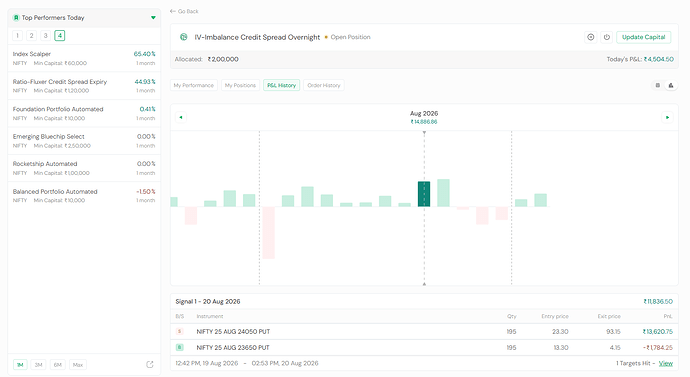
Task: Click the buy 'B' badge icon
Action: (x=180, y=348)
